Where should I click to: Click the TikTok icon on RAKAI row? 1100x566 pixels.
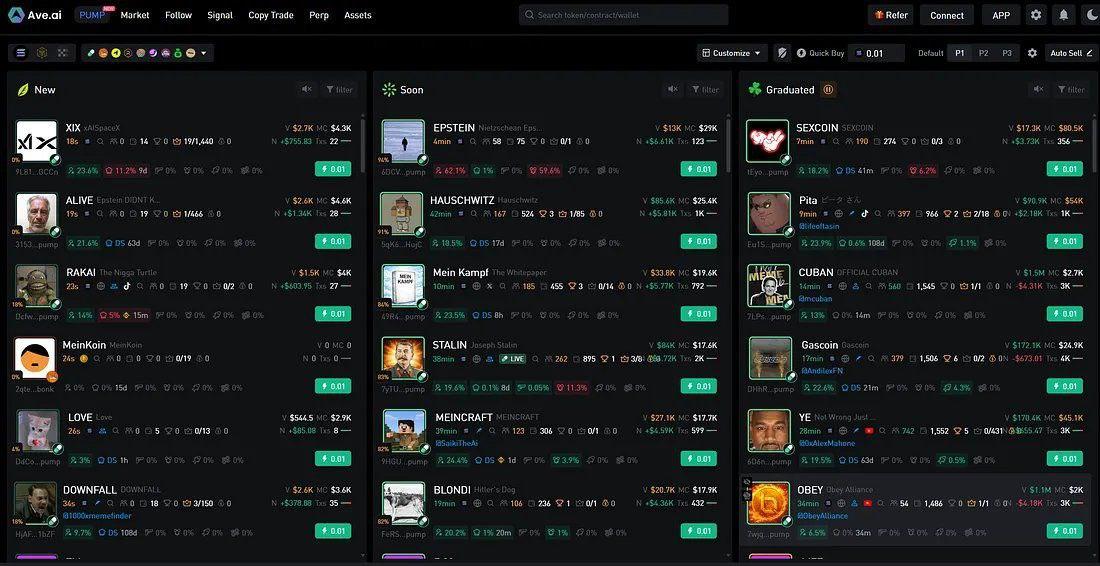pos(127,286)
